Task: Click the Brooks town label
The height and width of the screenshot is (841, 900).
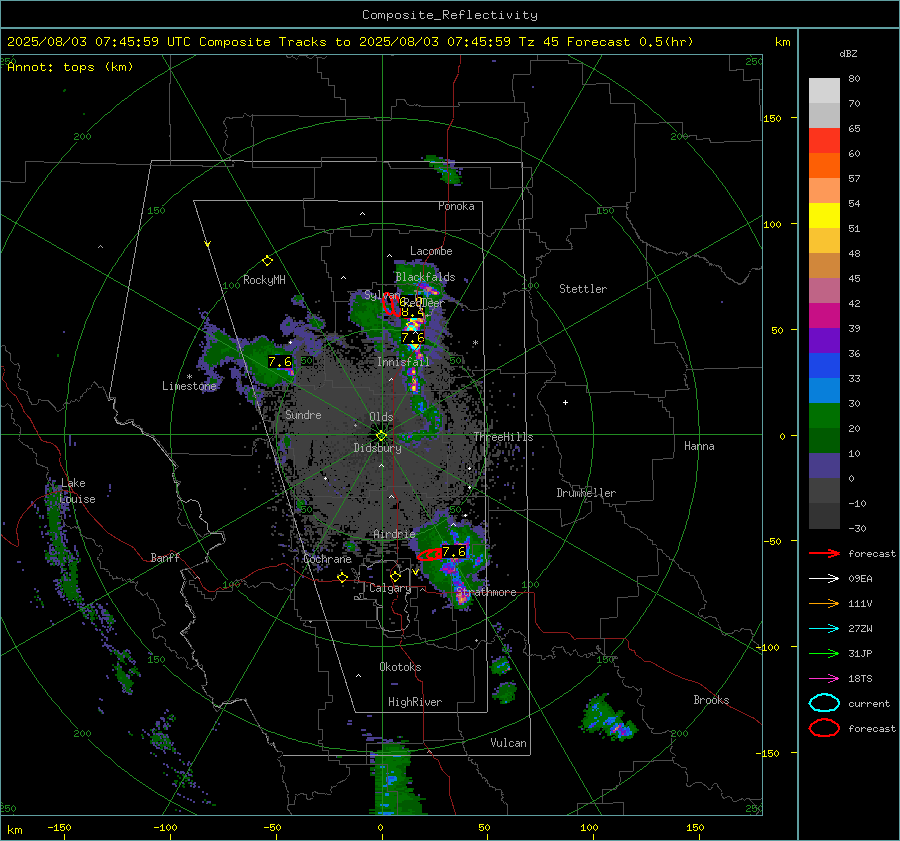Action: coord(711,700)
